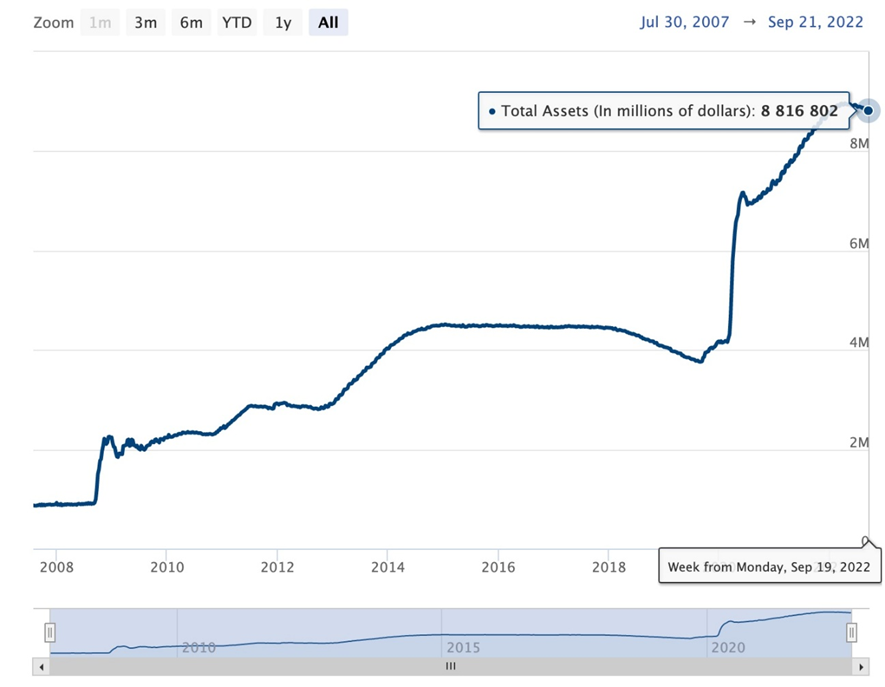Click the scrollbar grip in navigator
Viewport: 885px width, 687px height.
click(x=450, y=665)
